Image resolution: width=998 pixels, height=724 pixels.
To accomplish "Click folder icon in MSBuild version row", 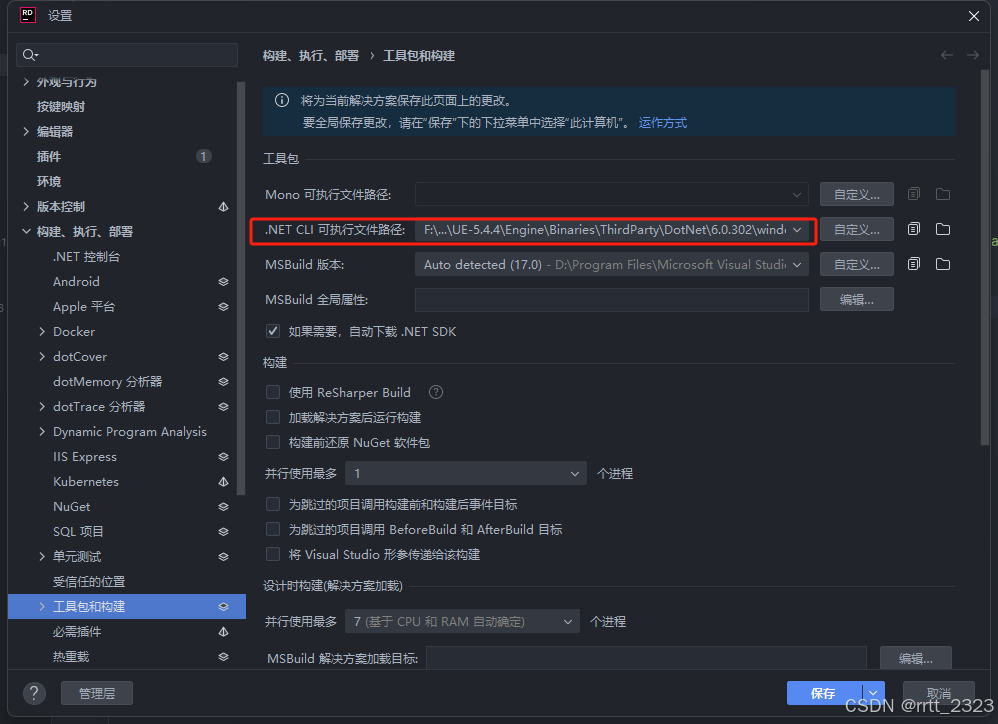I will [x=943, y=264].
